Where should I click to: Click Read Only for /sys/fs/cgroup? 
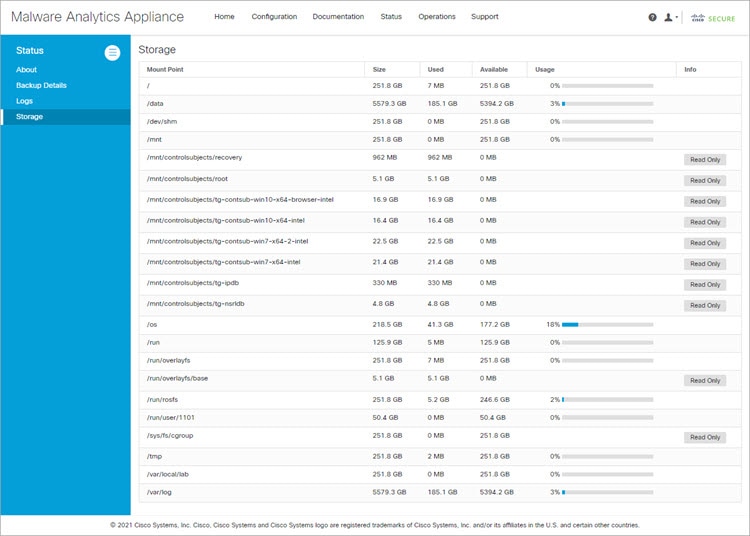pos(705,438)
